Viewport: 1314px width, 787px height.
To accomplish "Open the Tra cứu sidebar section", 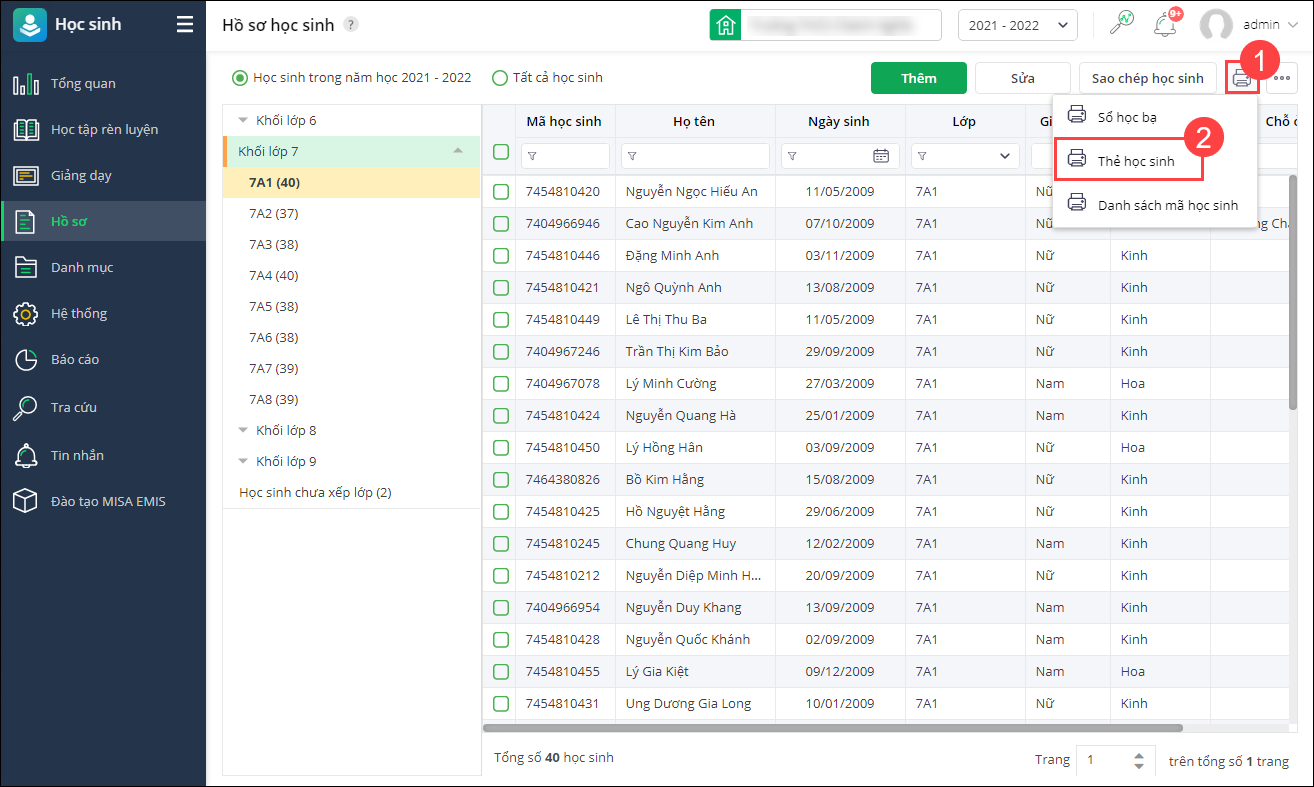I will (74, 407).
